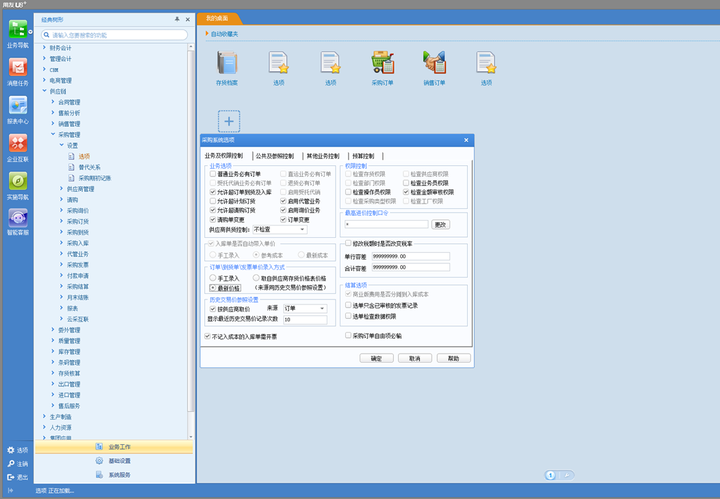Click the gear 选项 icon in sidebar bottom
The width and height of the screenshot is (720, 499).
(x=11, y=450)
